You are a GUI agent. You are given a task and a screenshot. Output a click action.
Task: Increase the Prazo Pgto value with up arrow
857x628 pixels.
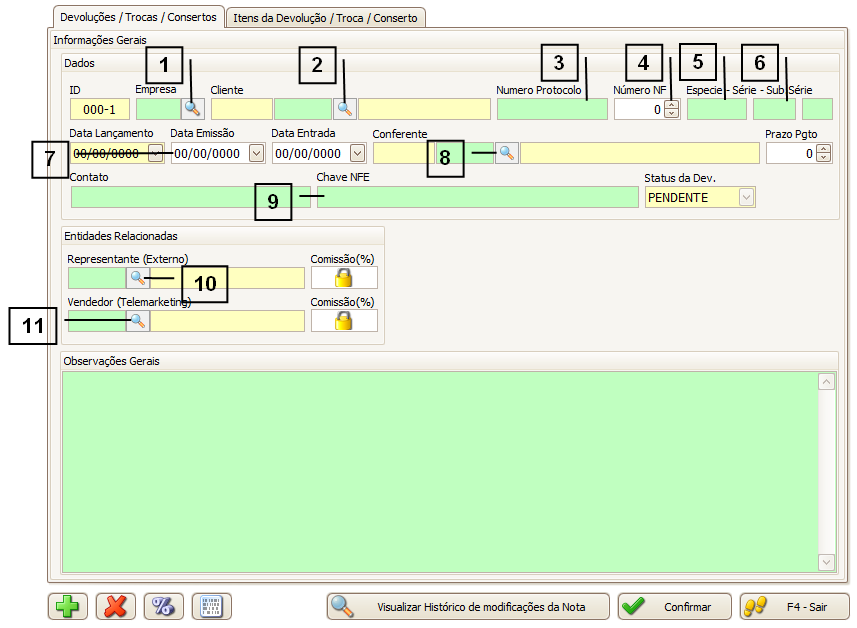(823, 149)
